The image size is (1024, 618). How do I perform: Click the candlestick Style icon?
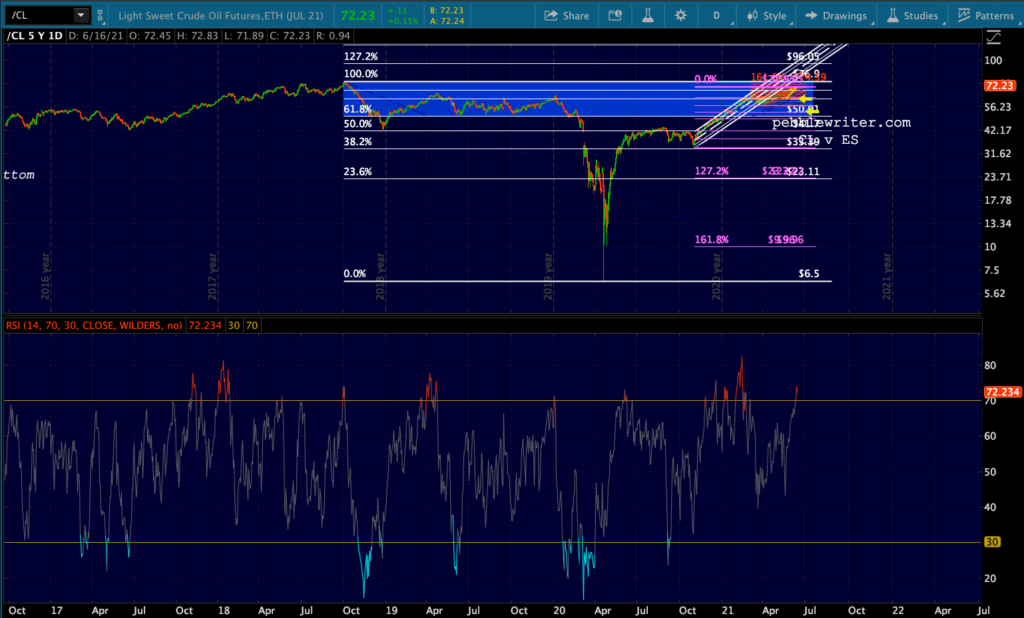point(751,15)
